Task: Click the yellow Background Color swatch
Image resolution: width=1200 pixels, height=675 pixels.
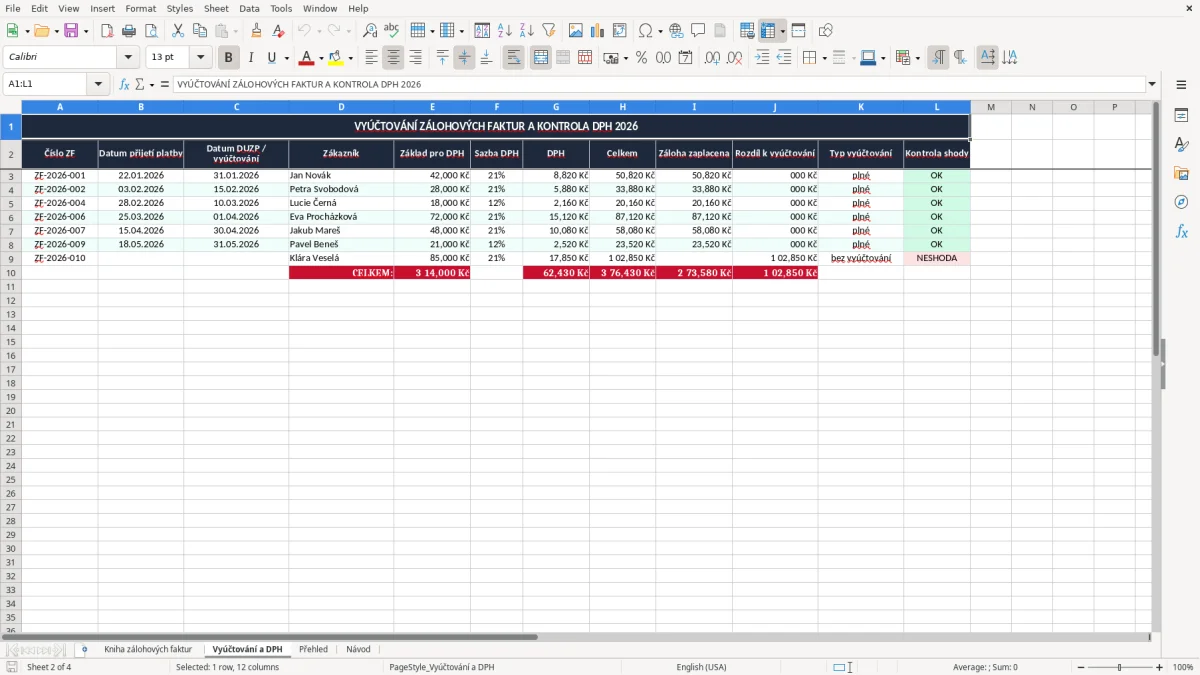Action: click(x=335, y=58)
